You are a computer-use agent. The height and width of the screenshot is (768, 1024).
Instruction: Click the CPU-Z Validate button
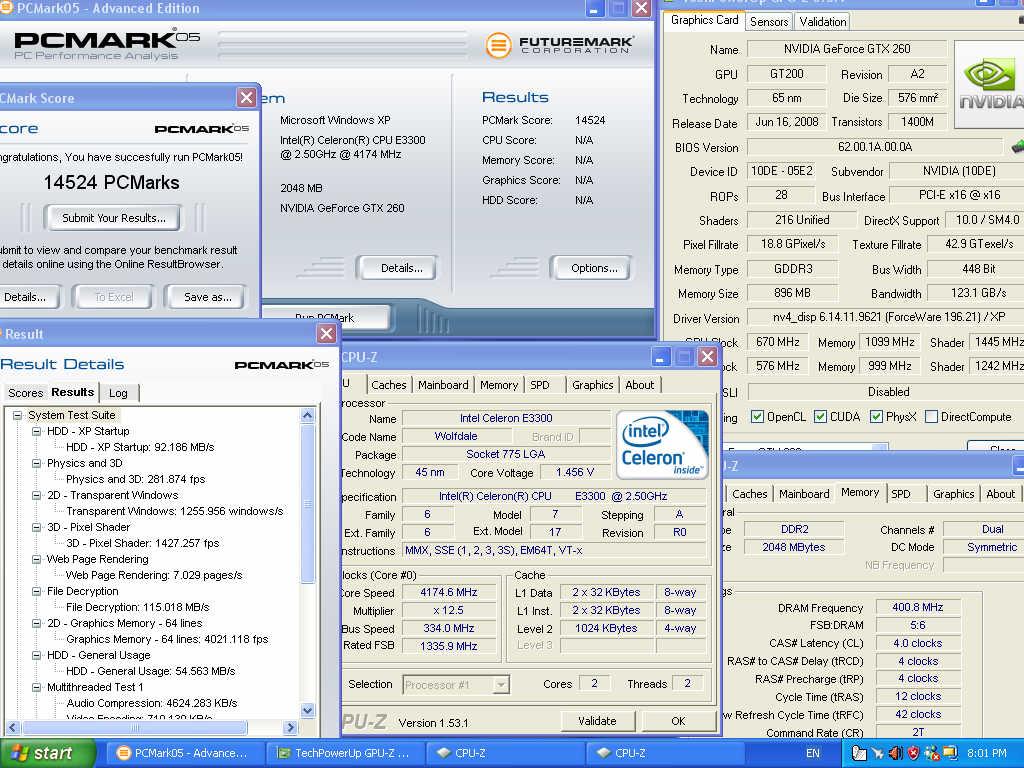(598, 721)
